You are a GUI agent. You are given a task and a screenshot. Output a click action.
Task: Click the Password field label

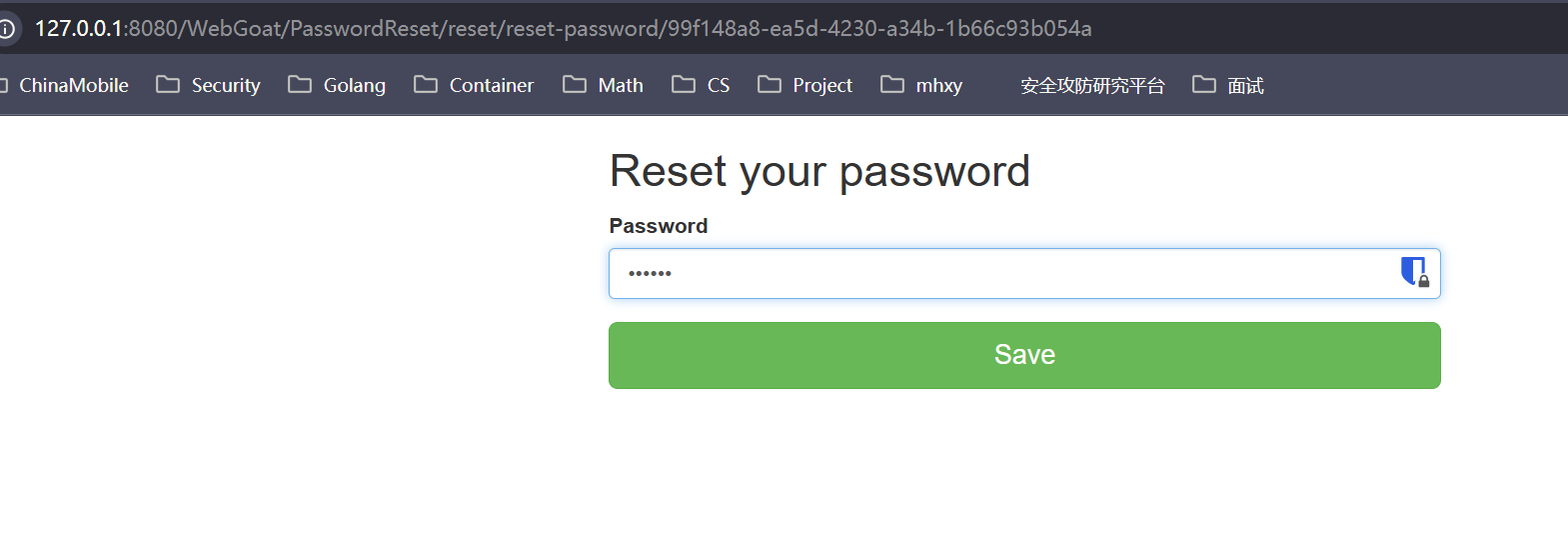658,226
